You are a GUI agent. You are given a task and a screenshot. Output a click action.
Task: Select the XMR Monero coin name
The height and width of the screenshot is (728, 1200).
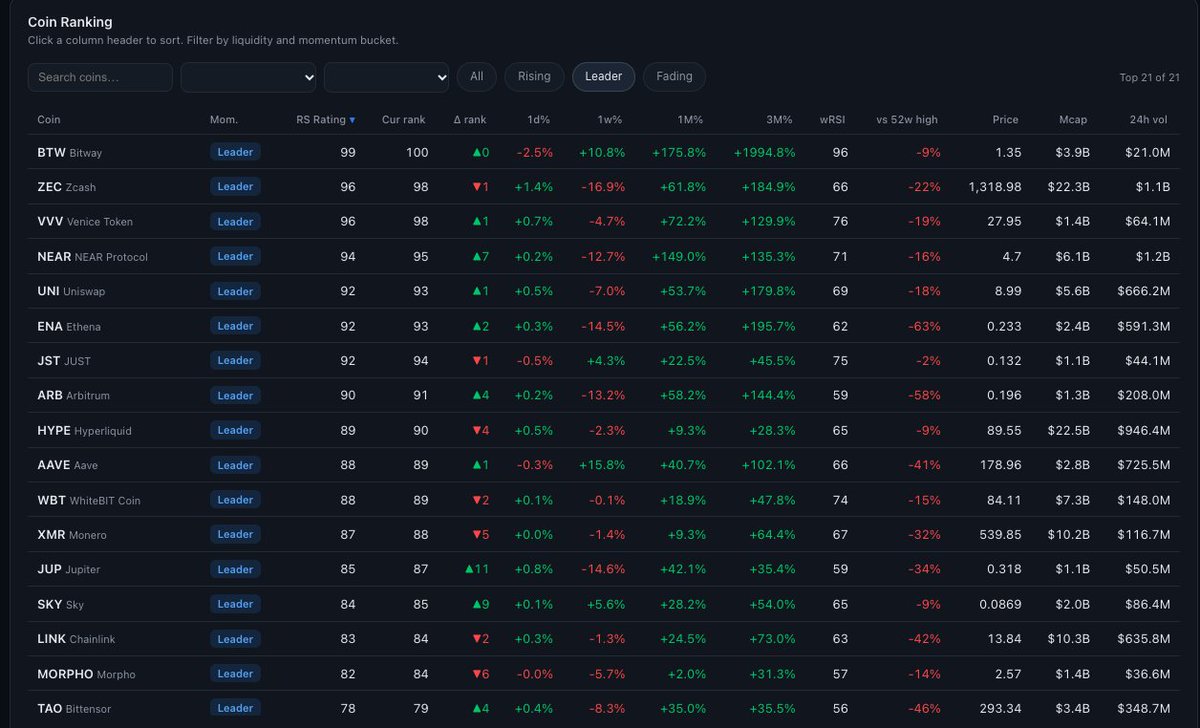pos(72,535)
